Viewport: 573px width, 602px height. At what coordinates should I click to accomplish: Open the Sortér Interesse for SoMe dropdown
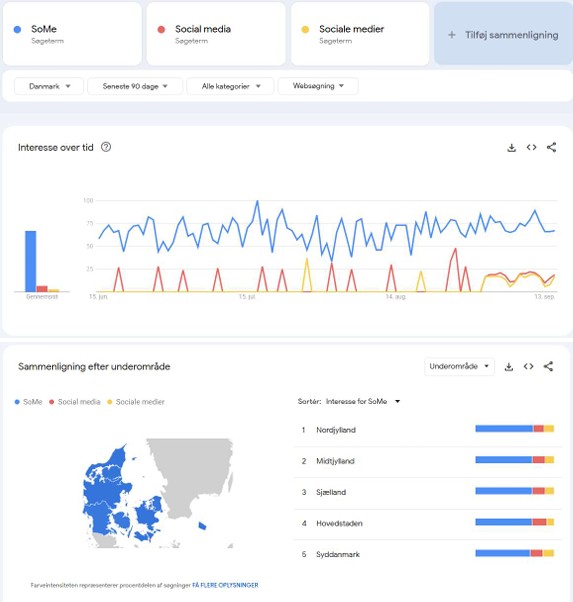click(349, 402)
